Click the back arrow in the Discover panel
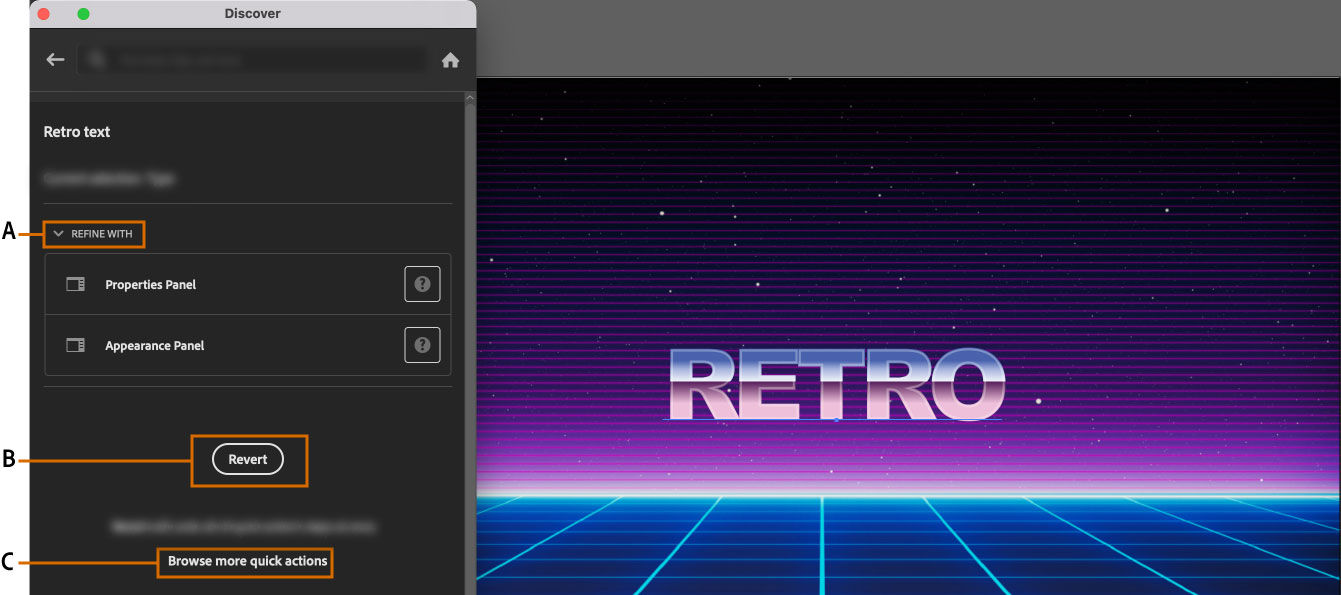 click(x=55, y=59)
